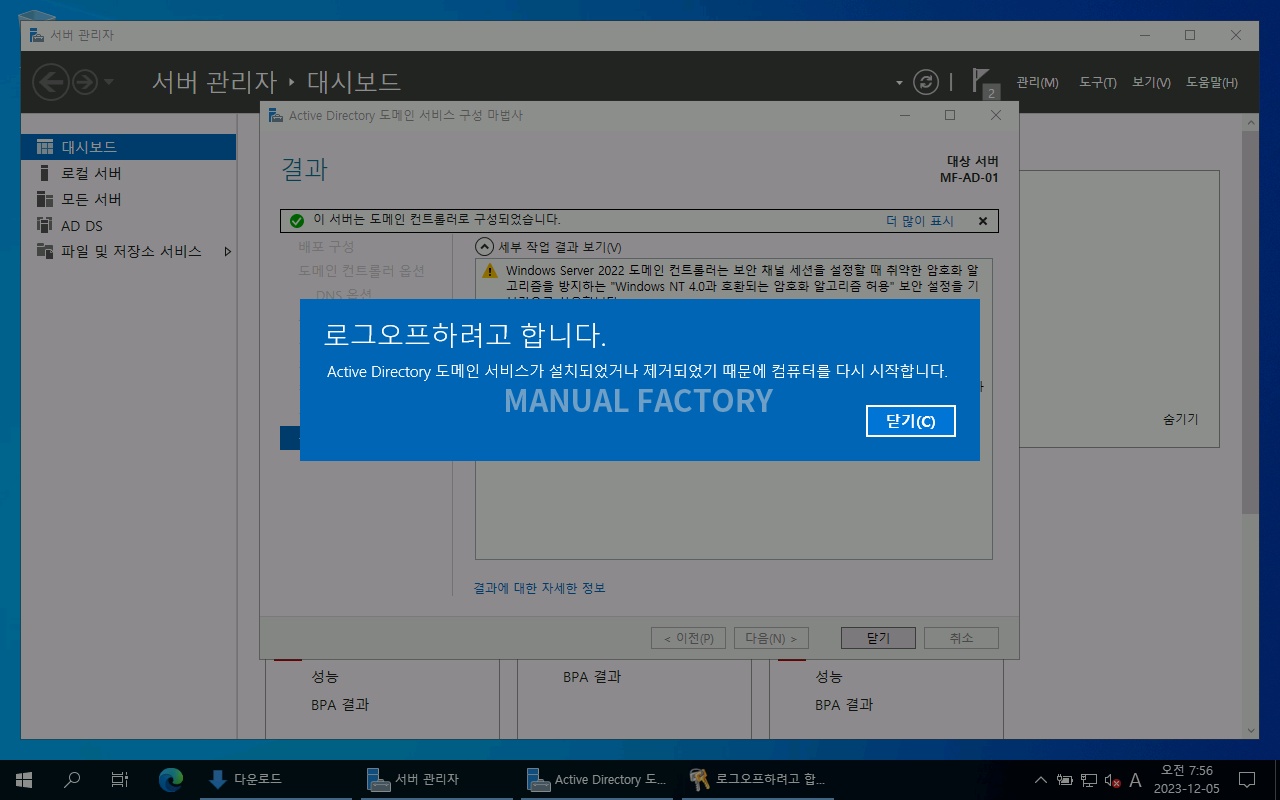Open 다운로드 taskbar item
The height and width of the screenshot is (800, 1280).
(x=276, y=779)
